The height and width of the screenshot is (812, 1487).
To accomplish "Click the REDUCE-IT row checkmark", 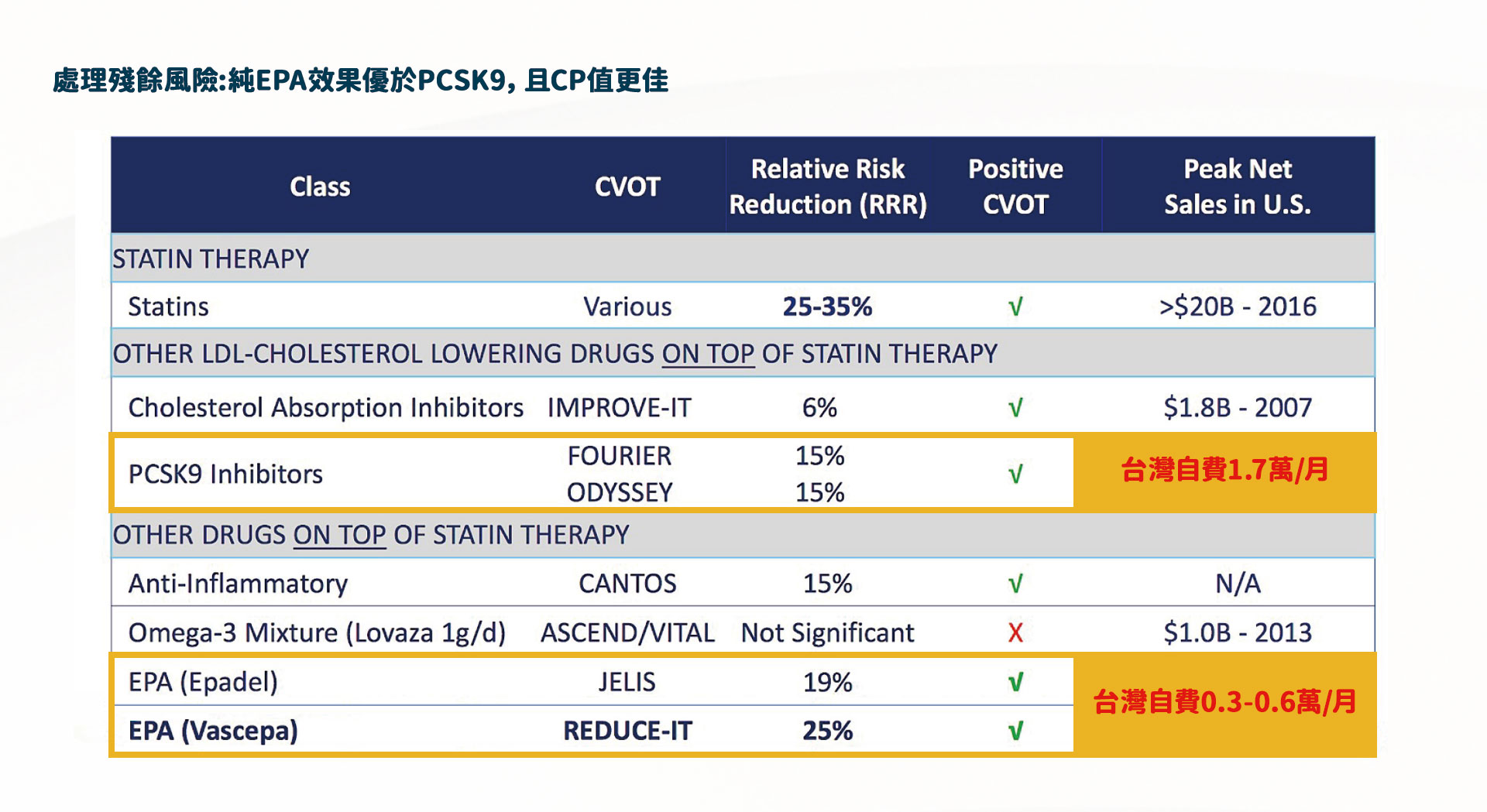I will pyautogui.click(x=1015, y=731).
